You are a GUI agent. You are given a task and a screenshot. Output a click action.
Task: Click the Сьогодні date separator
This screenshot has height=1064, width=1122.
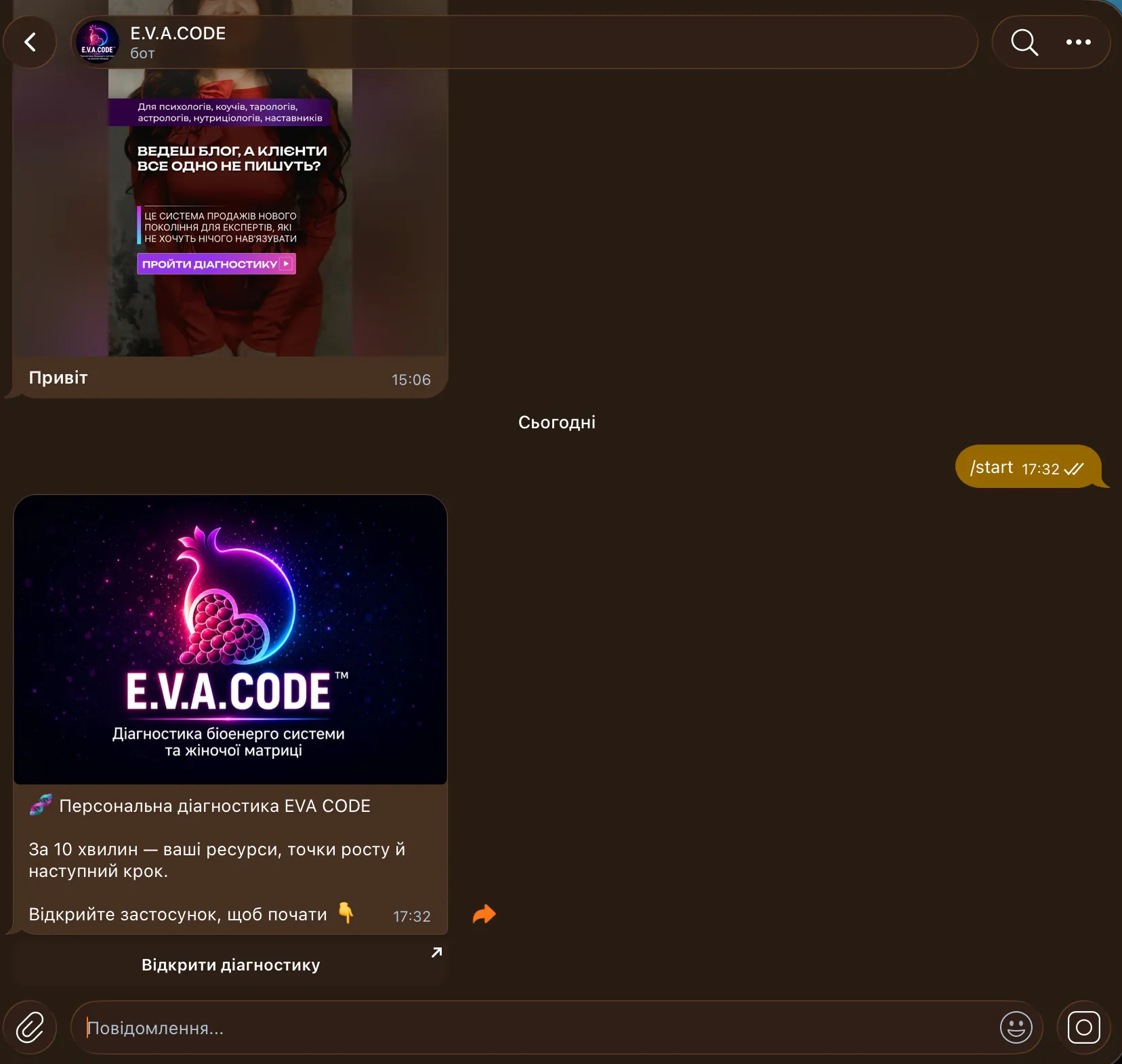pos(557,422)
